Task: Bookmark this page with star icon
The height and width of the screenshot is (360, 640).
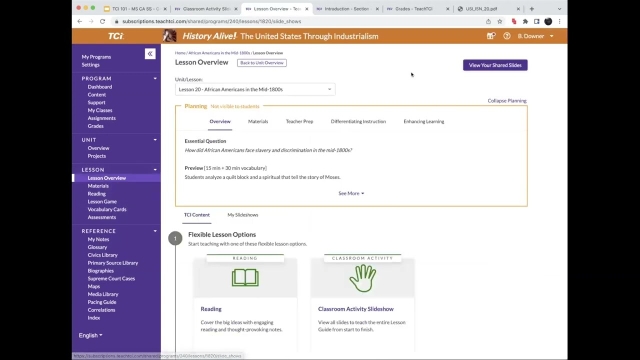Action: (x=500, y=21)
